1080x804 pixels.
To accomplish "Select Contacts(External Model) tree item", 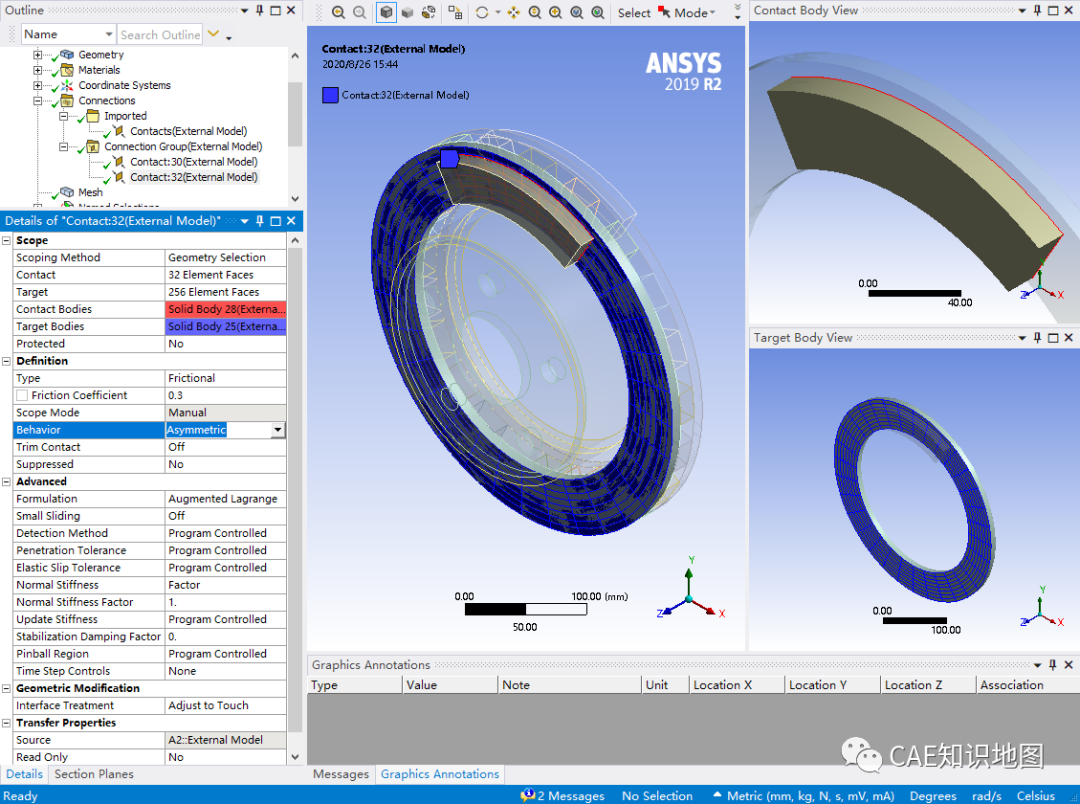I will [x=188, y=131].
